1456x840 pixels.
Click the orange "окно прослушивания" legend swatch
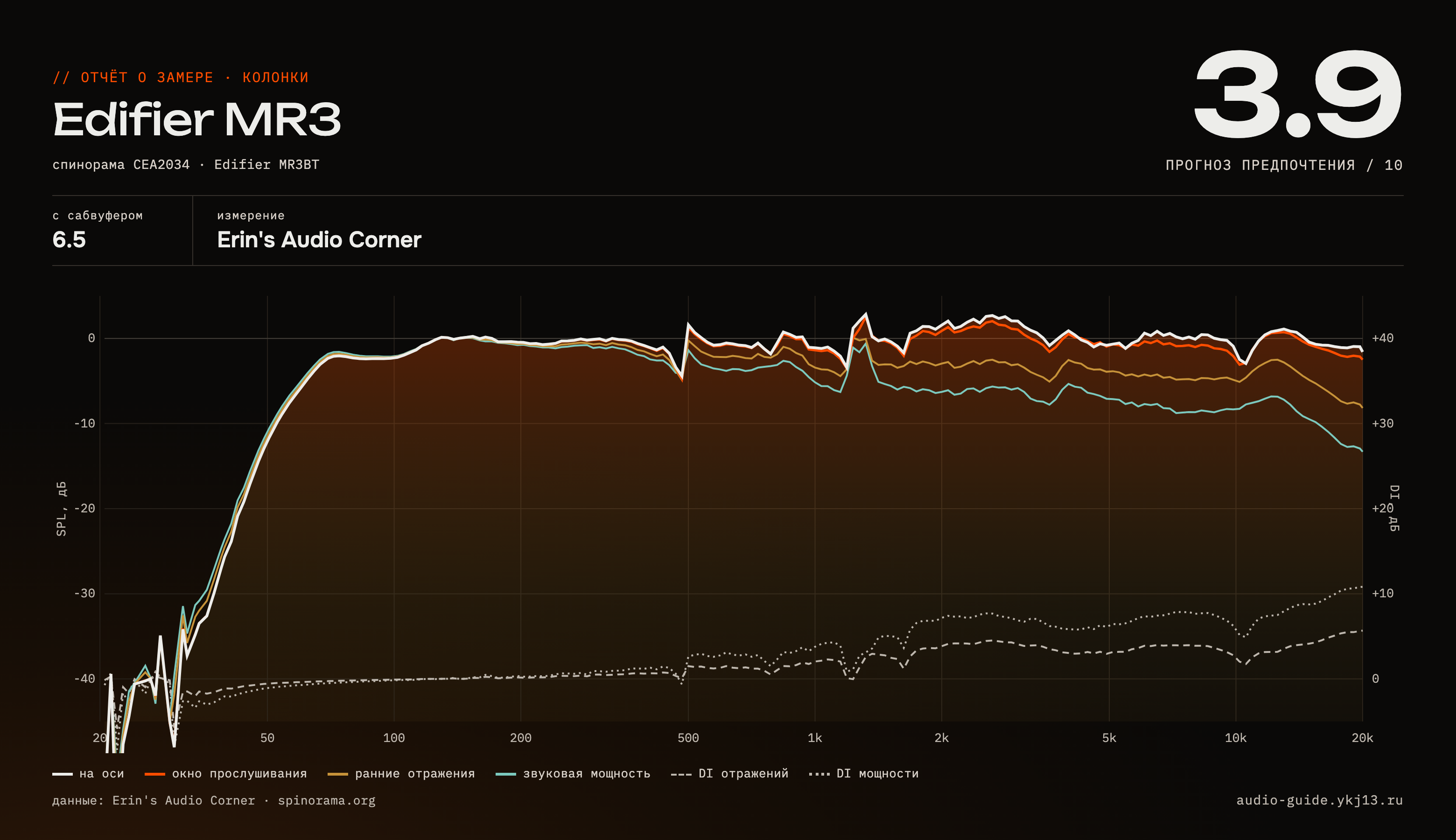coord(154,774)
